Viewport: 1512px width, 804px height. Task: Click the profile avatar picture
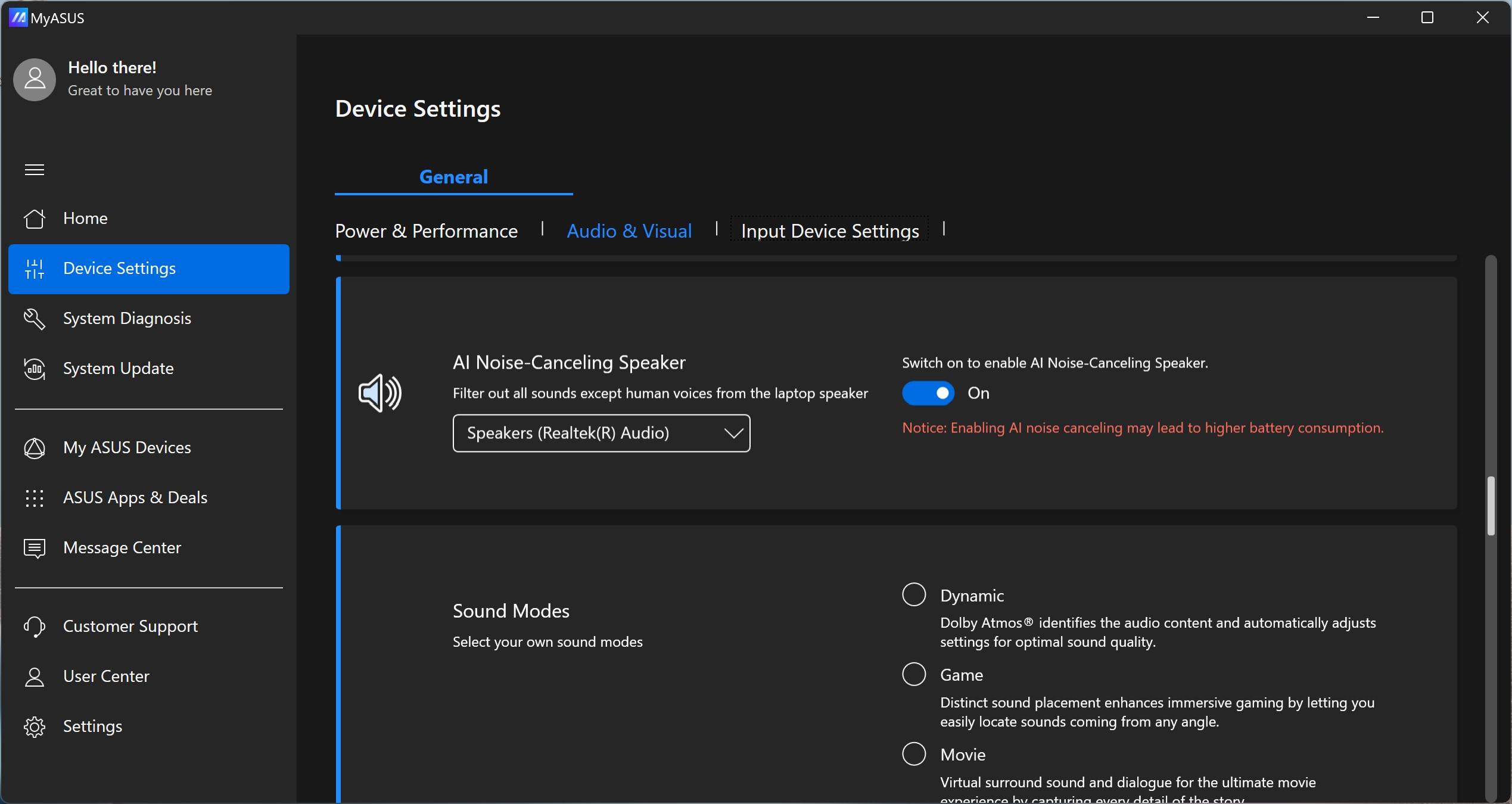[x=35, y=79]
